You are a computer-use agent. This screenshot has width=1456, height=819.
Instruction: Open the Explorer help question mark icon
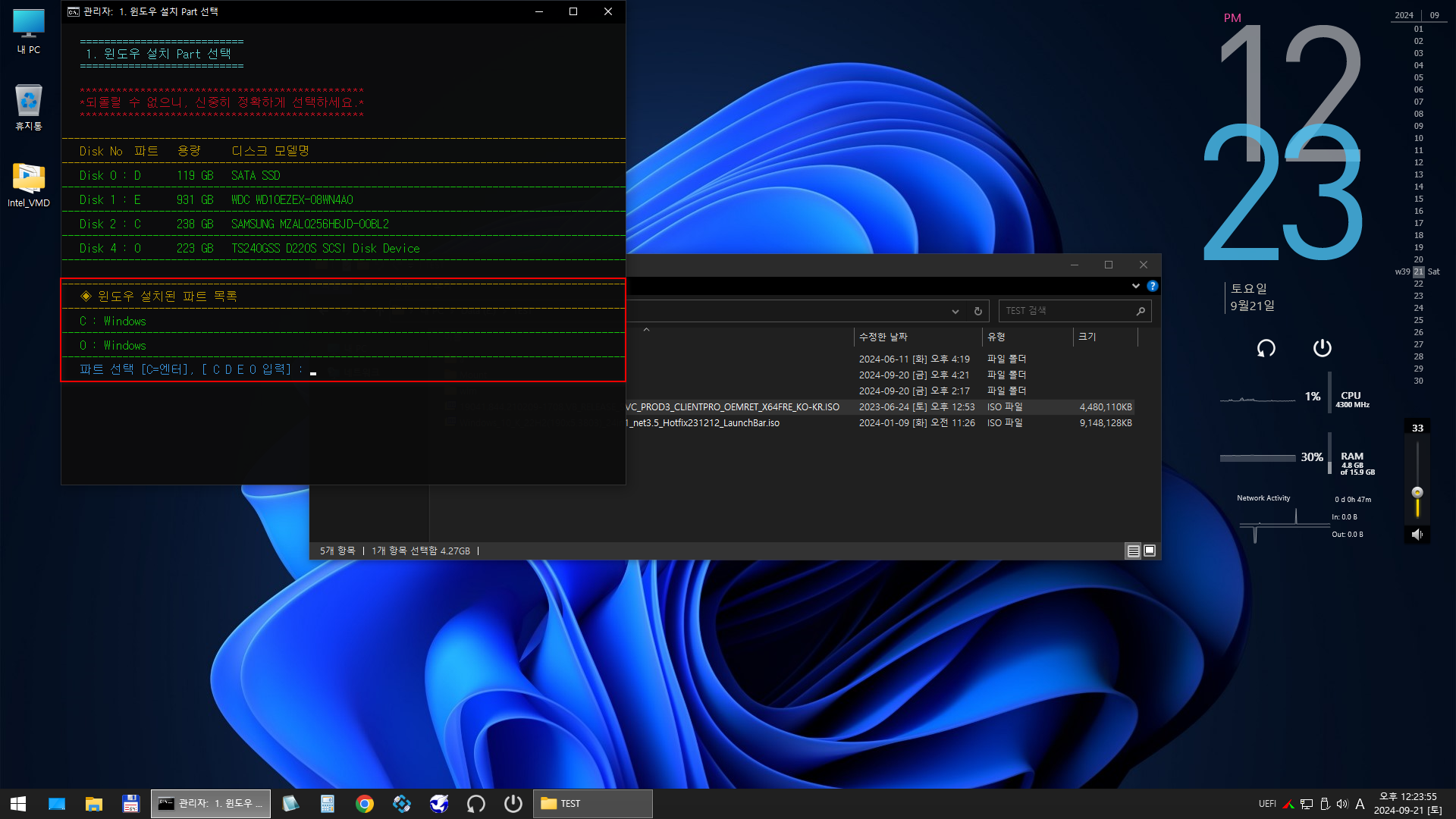1152,286
